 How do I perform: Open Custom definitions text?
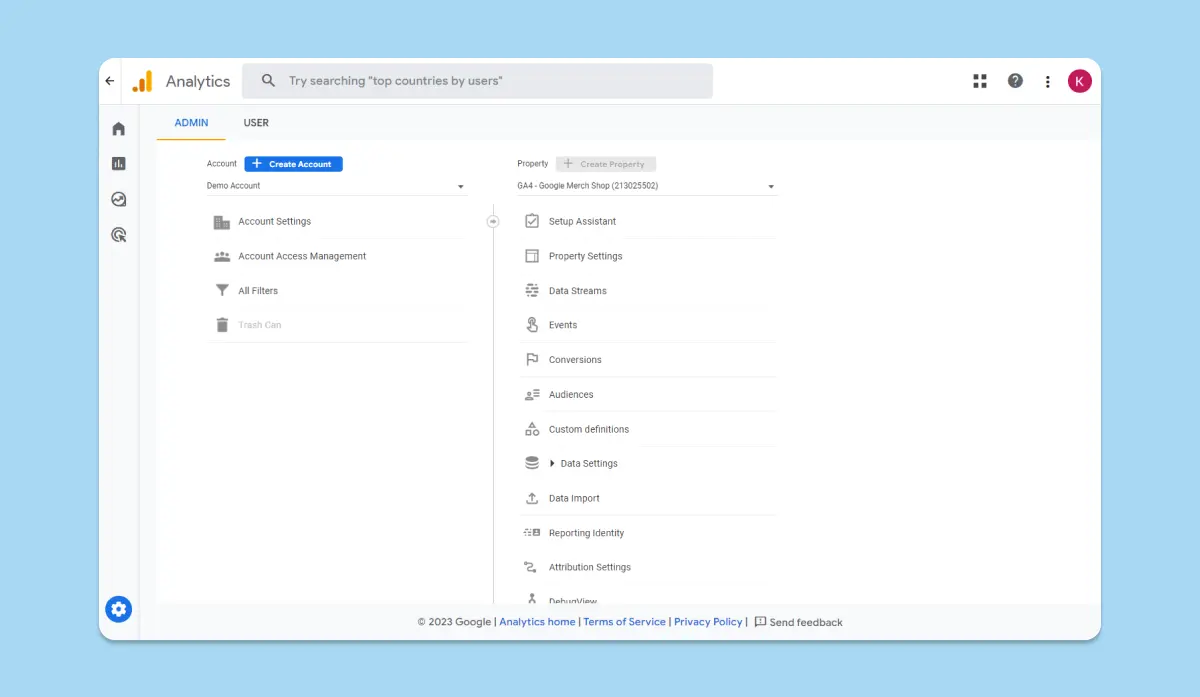click(589, 429)
